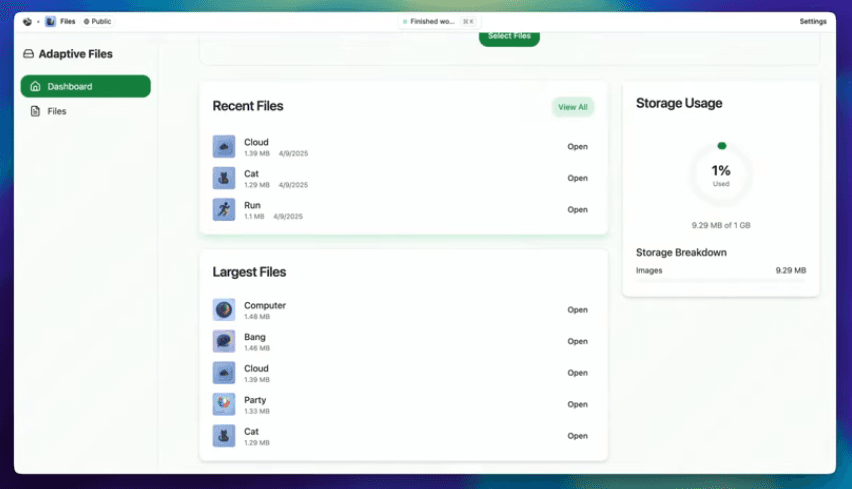This screenshot has width=852, height=489.
Task: Click the Party file thumbnail
Action: coord(224,404)
